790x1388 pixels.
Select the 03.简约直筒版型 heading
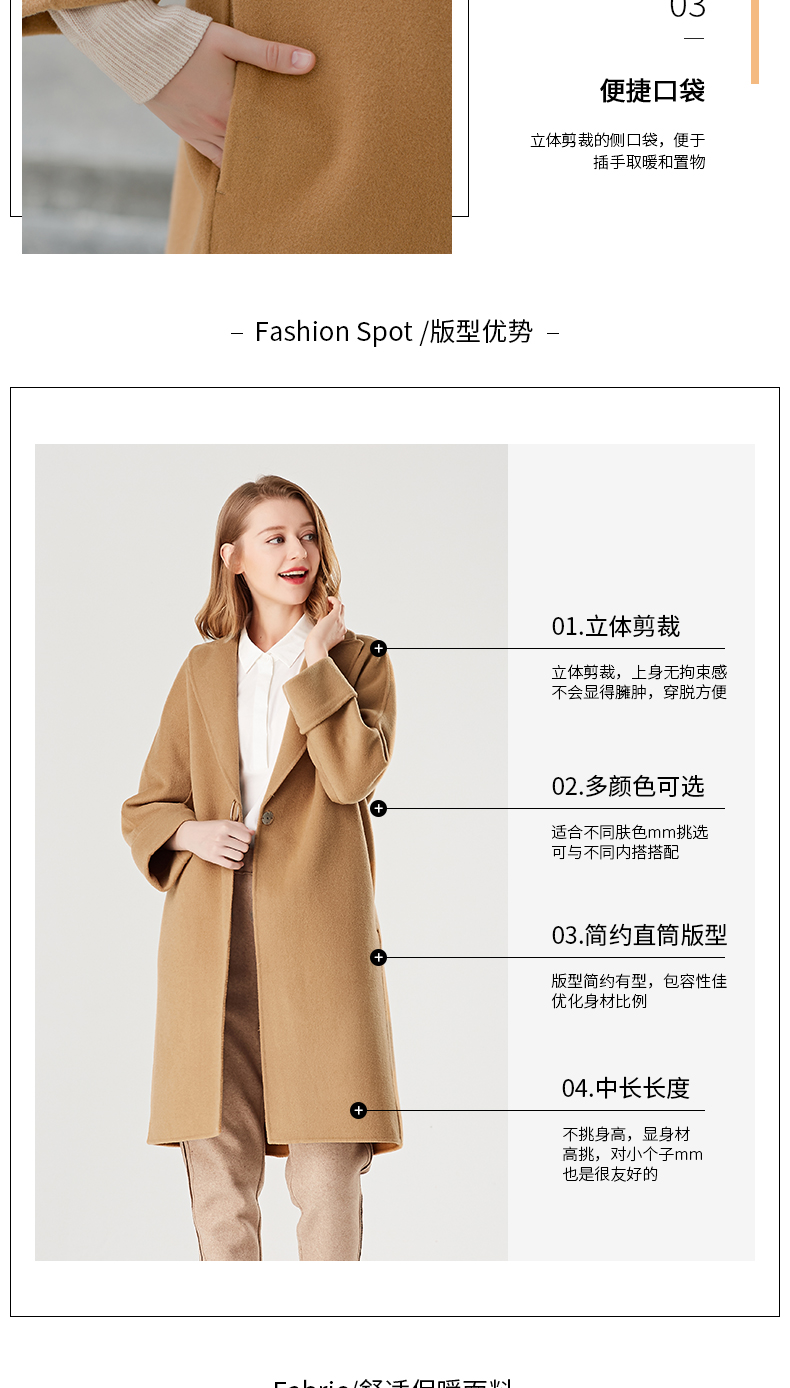pyautogui.click(x=639, y=936)
